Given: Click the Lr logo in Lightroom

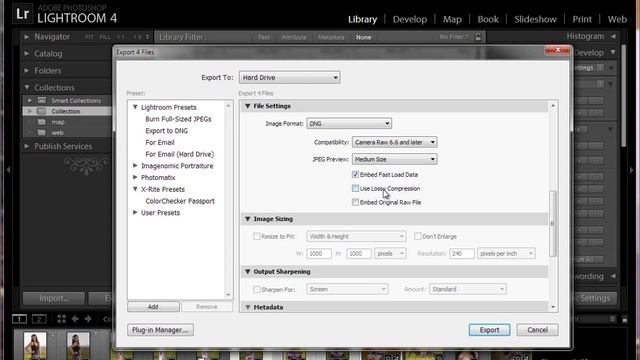Looking at the screenshot, I should (x=22, y=14).
